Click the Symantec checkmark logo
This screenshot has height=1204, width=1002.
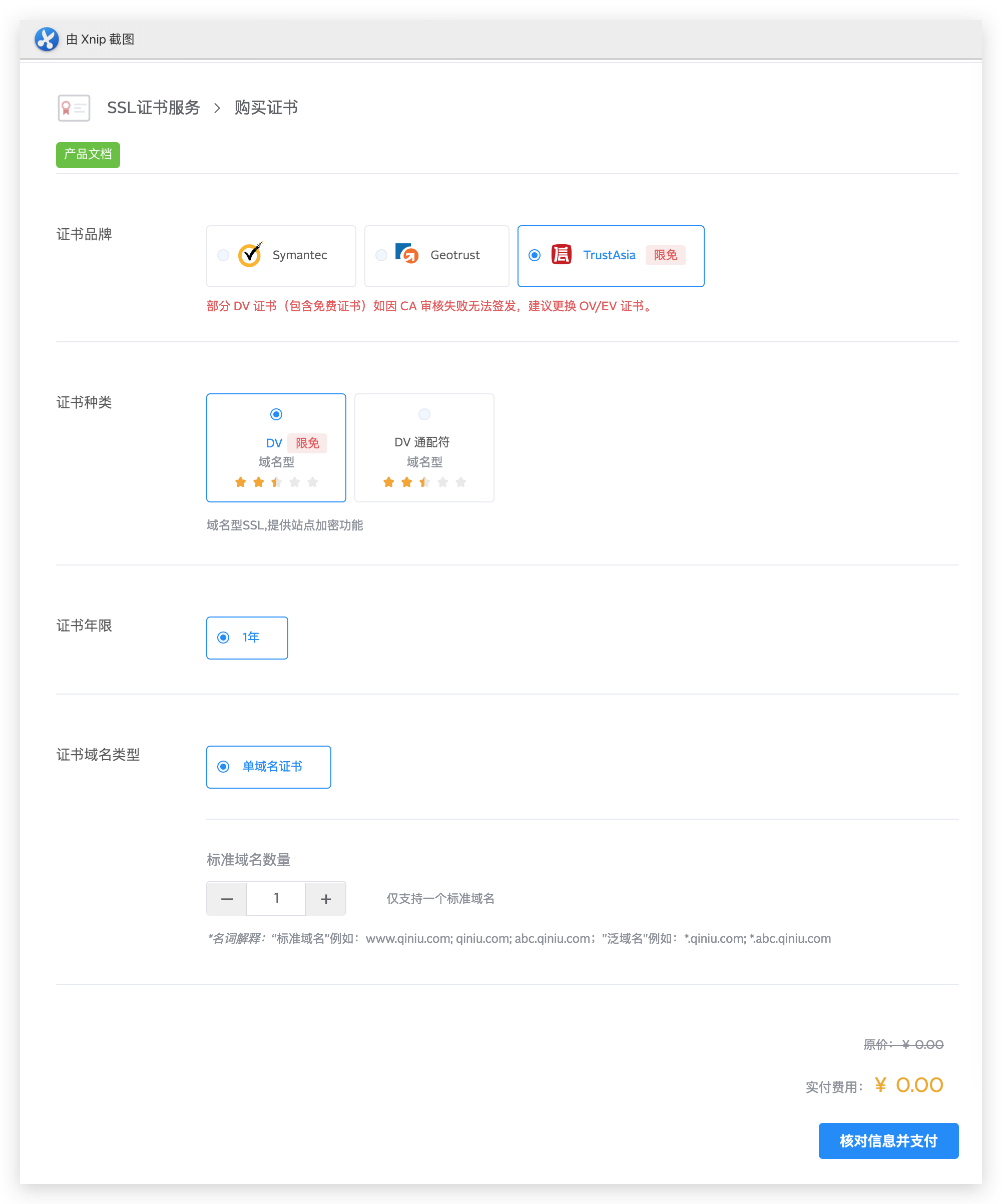[250, 255]
